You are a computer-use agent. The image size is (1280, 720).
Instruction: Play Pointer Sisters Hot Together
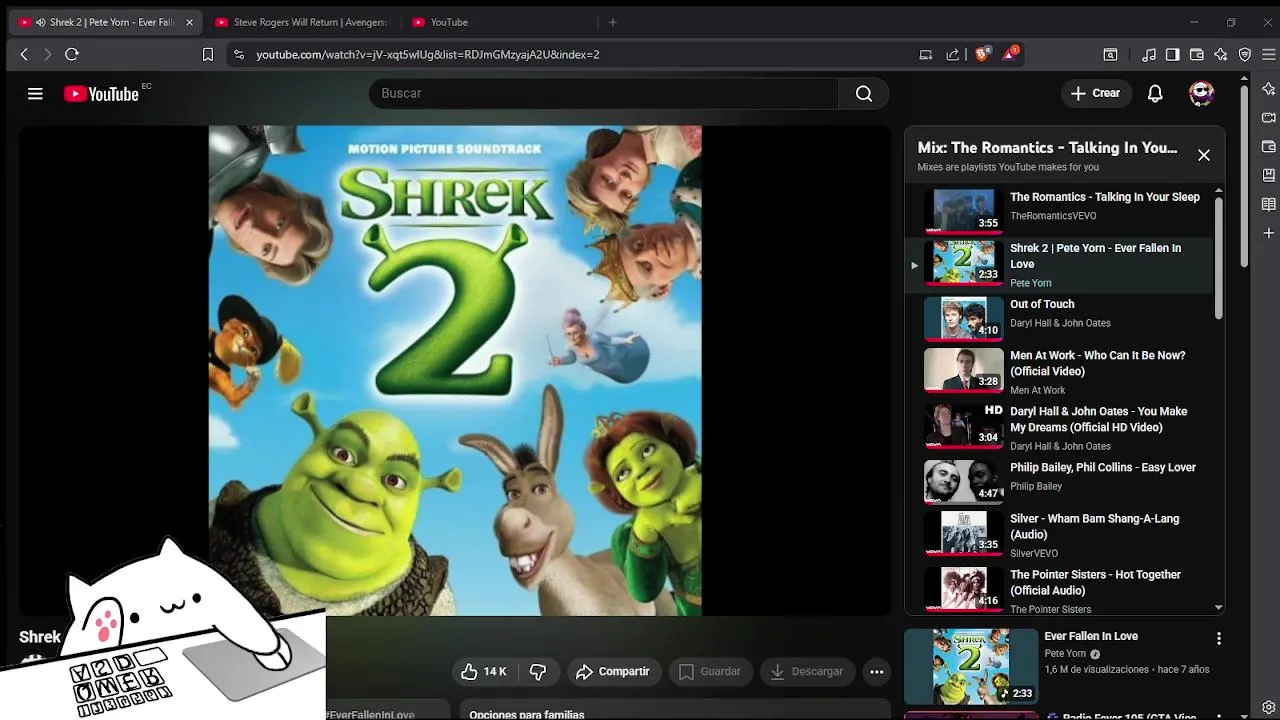pos(1060,590)
